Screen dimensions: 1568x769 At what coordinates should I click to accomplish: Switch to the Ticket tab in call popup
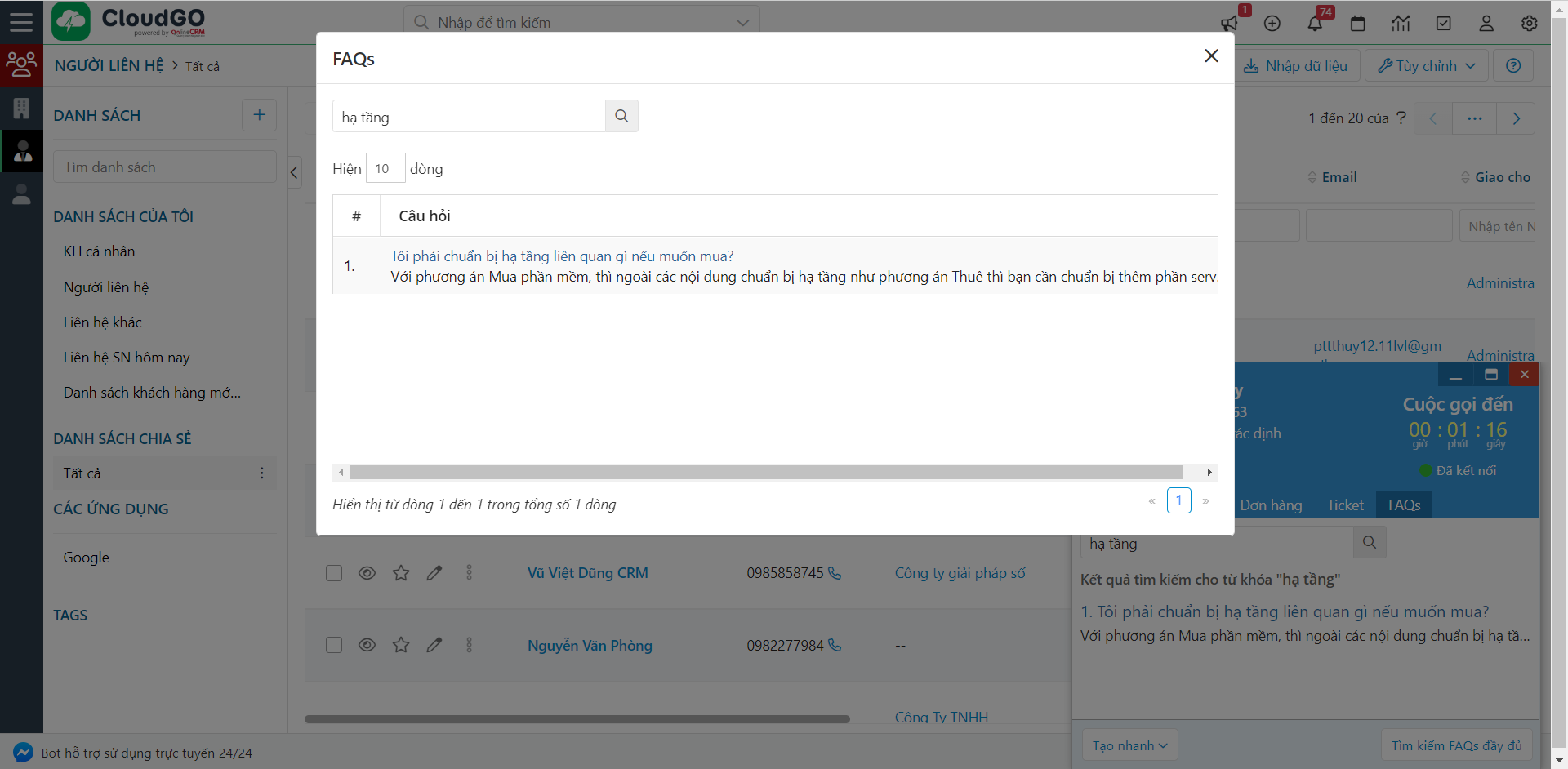[x=1344, y=505]
